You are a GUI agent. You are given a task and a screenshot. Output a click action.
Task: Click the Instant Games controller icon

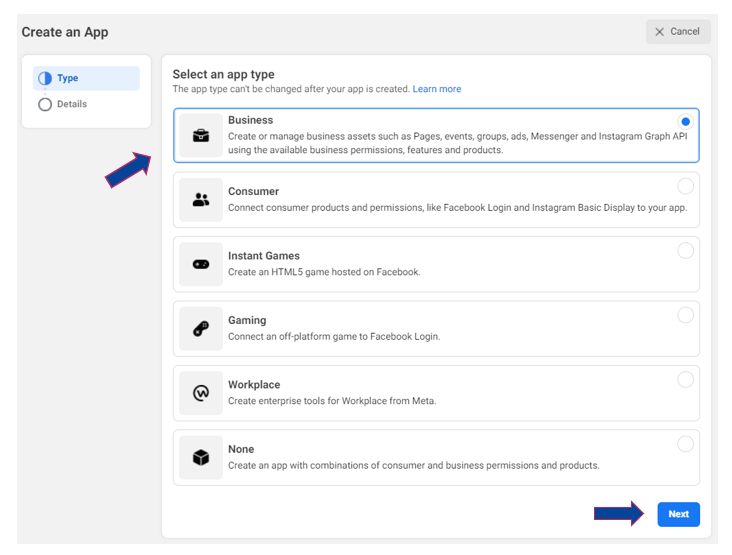click(x=201, y=264)
